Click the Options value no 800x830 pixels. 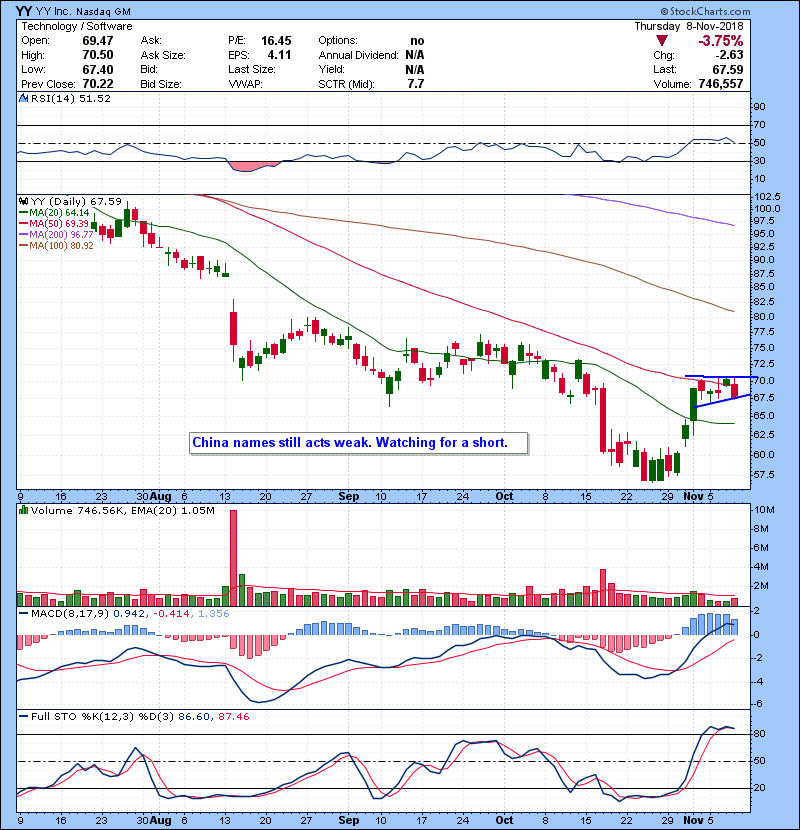417,41
